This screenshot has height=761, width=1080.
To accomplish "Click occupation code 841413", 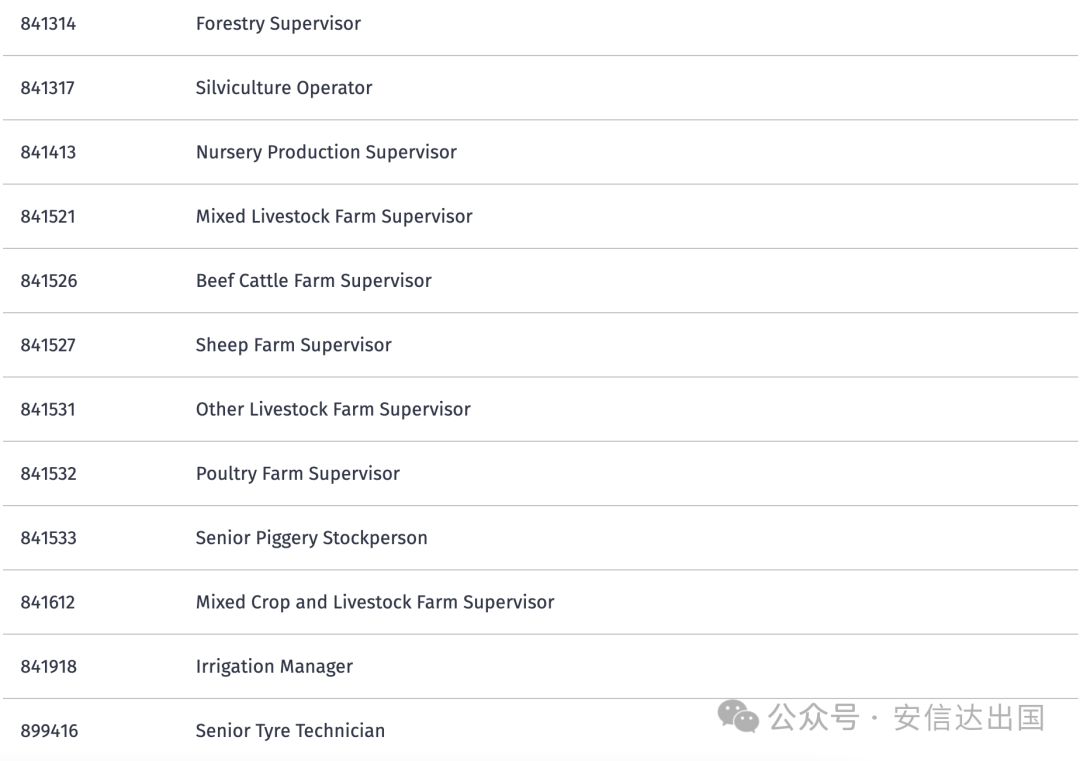I will 48,152.
